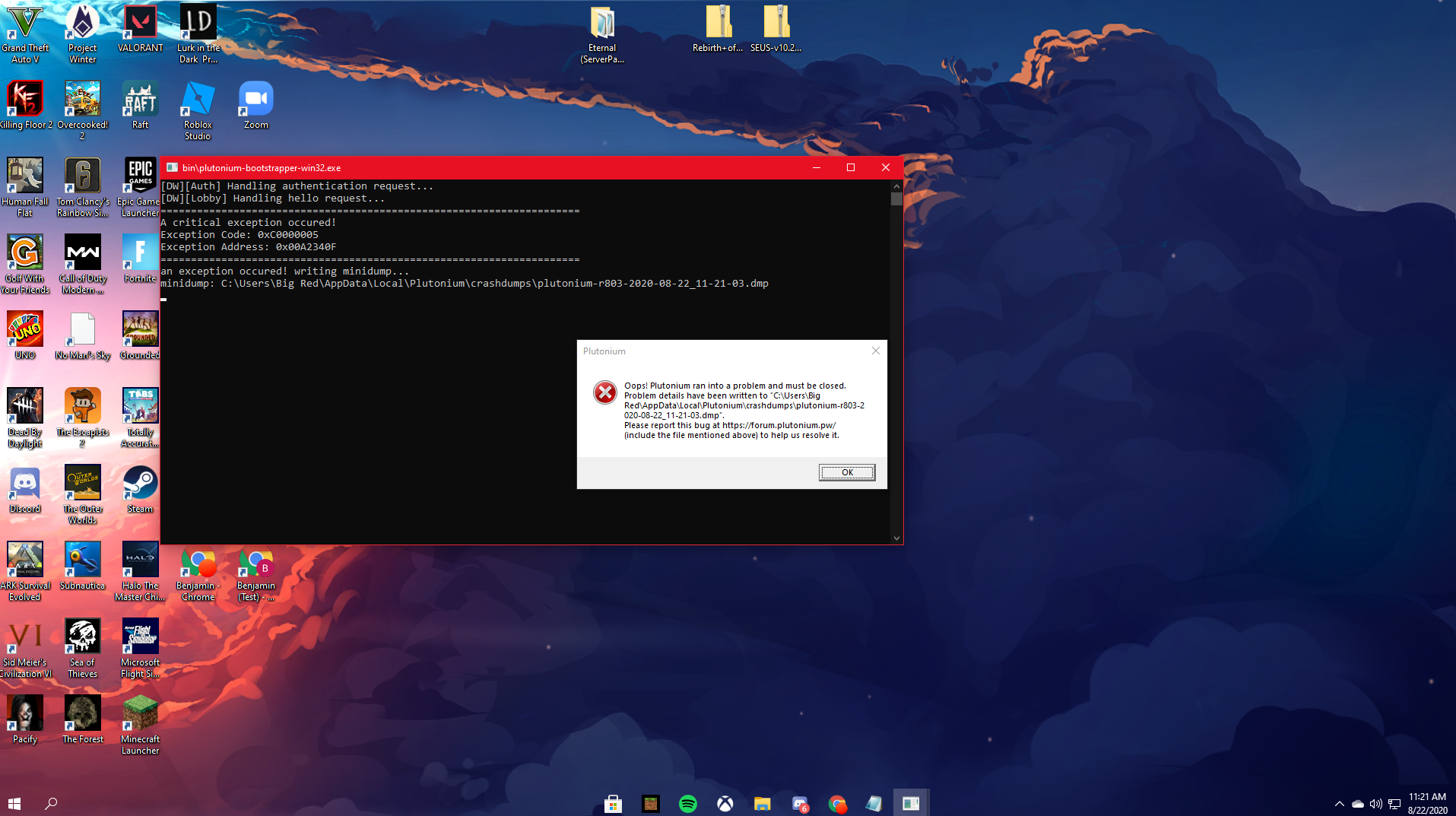
Task: Open The Forest game shortcut
Action: coord(83,719)
